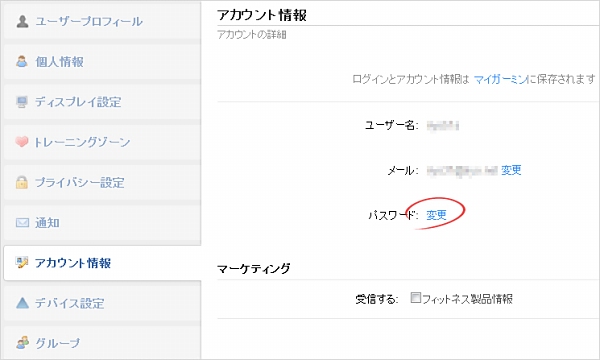600x360 pixels.
Task: Follow the マイガーミン link
Action: 501,79
